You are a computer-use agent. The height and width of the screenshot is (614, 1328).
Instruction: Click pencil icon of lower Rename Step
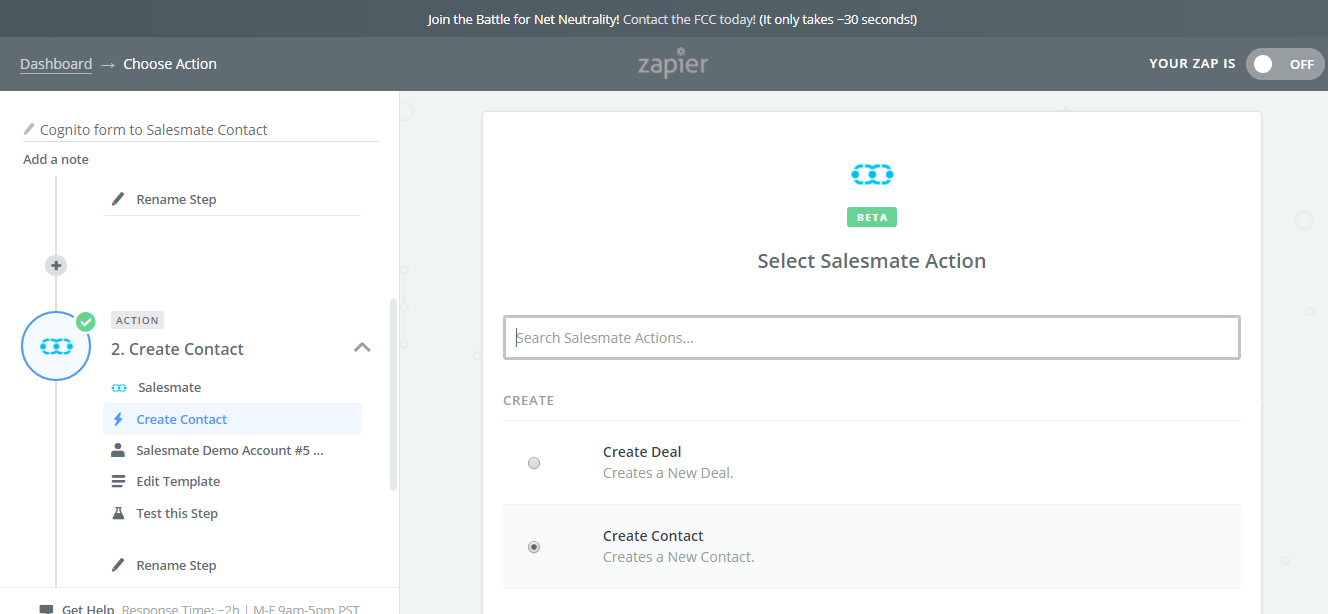tap(118, 565)
